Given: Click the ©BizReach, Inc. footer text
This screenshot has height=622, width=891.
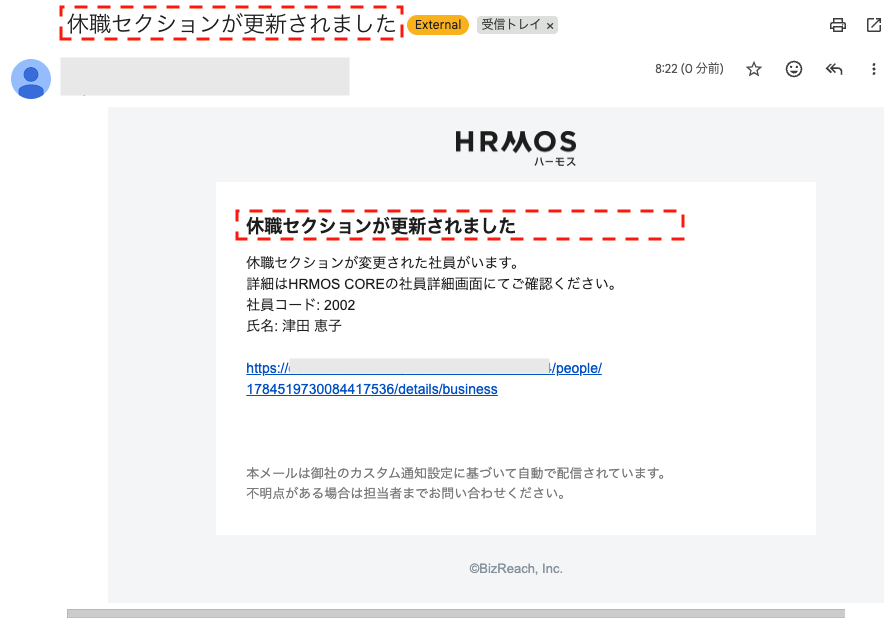Looking at the screenshot, I should pos(516,568).
